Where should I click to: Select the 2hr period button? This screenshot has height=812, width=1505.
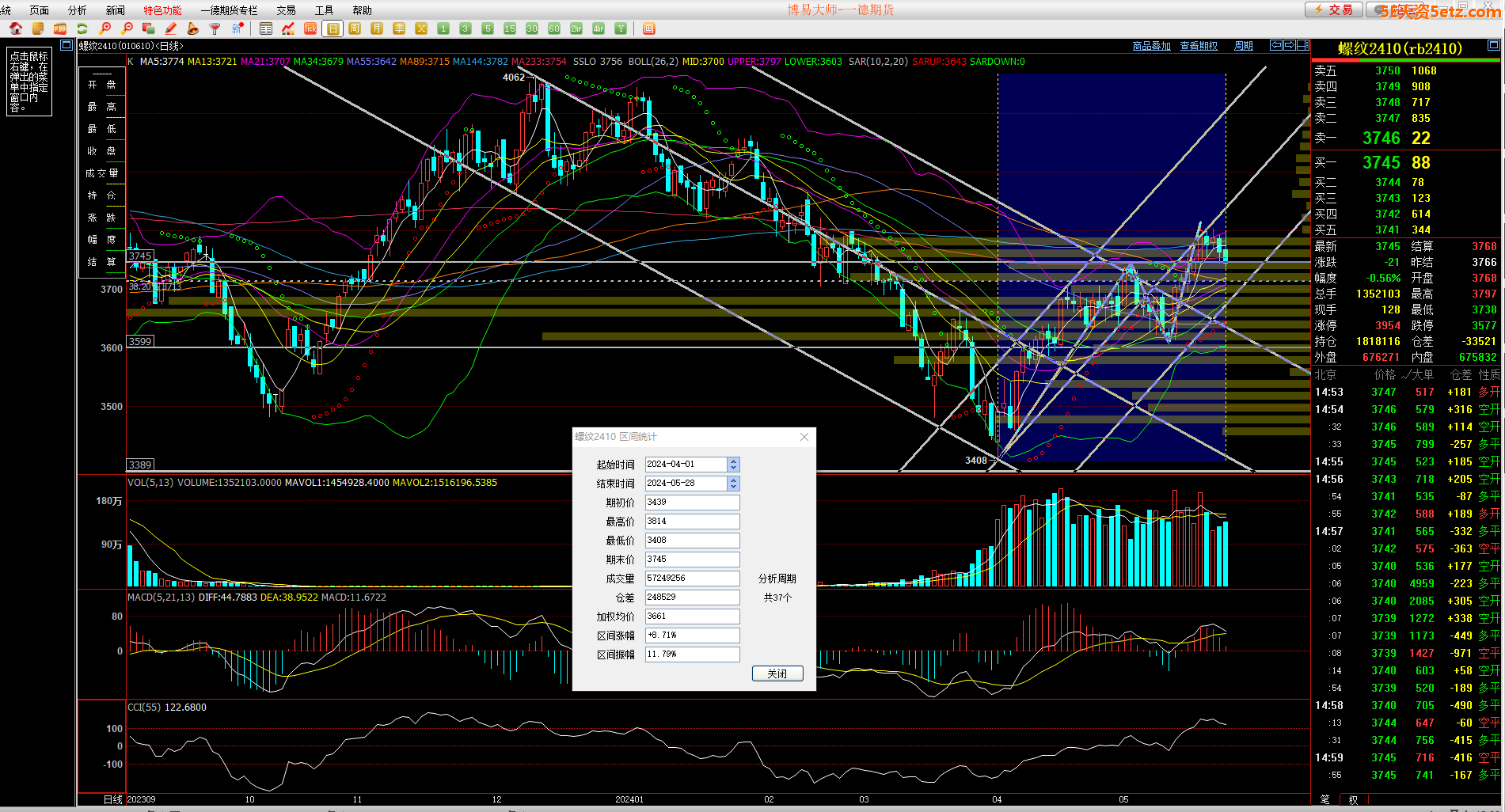pos(576,28)
